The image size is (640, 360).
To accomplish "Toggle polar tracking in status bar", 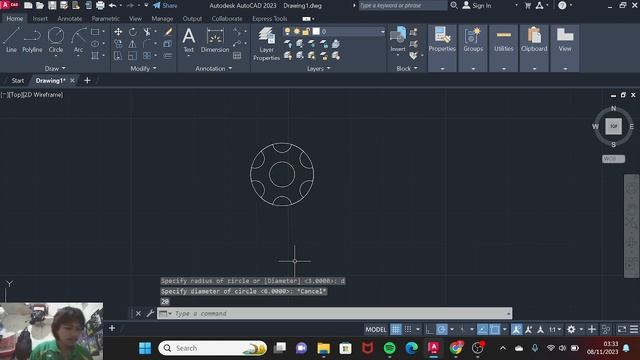I will 442,329.
